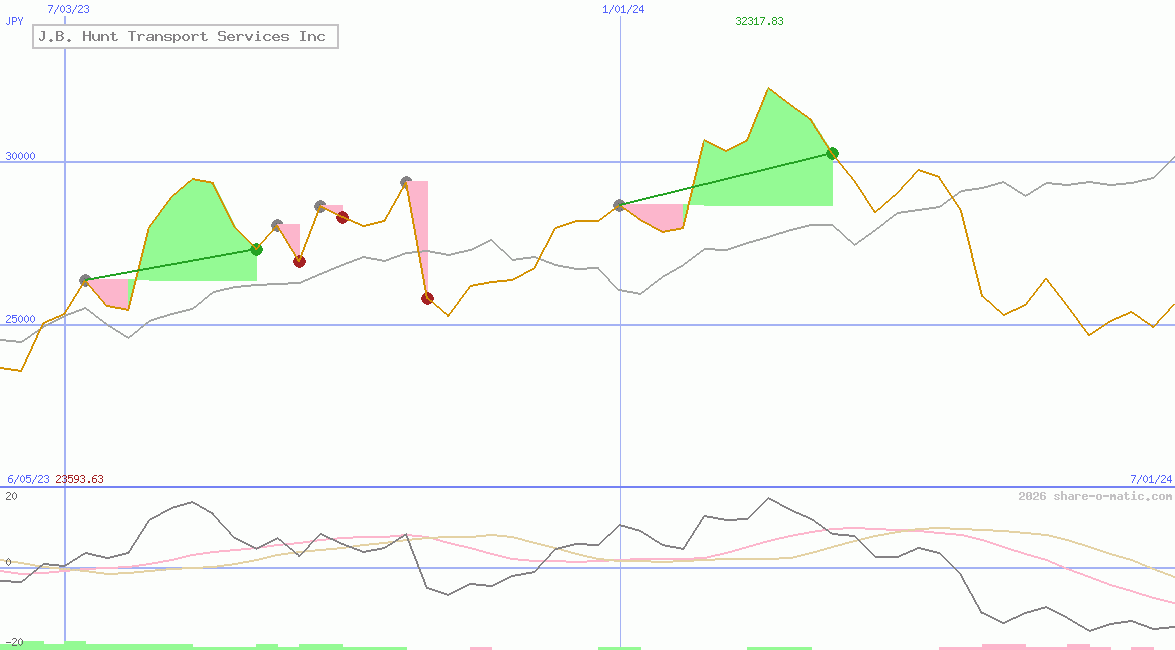Click the 7/01/24 end date label

click(x=1151, y=479)
